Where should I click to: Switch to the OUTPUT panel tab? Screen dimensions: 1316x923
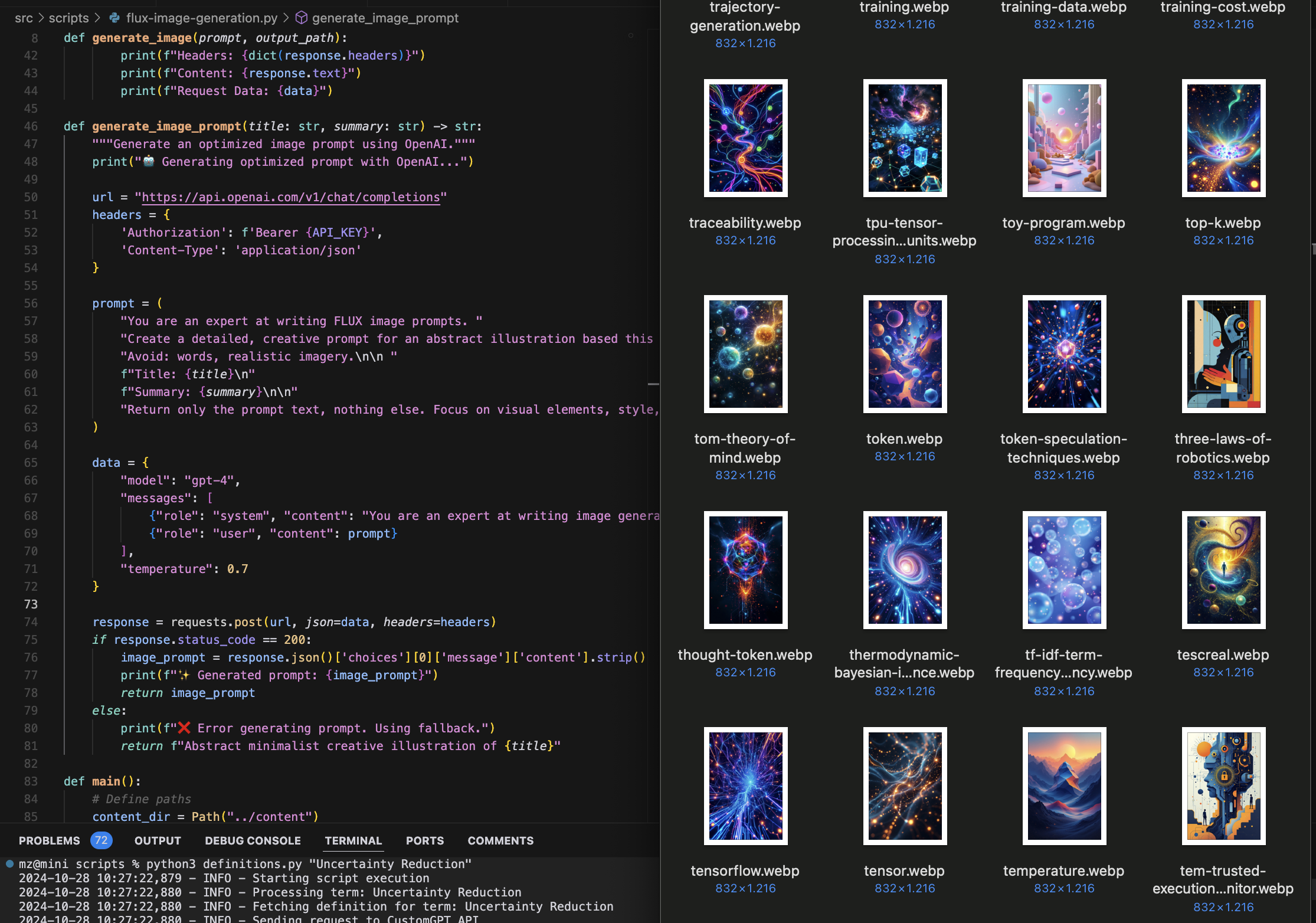tap(158, 840)
